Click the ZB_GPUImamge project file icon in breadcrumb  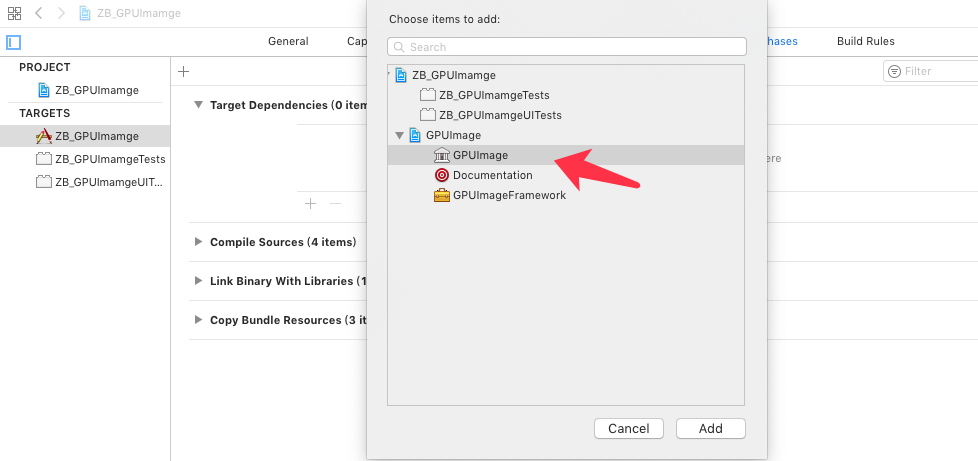pyautogui.click(x=85, y=13)
